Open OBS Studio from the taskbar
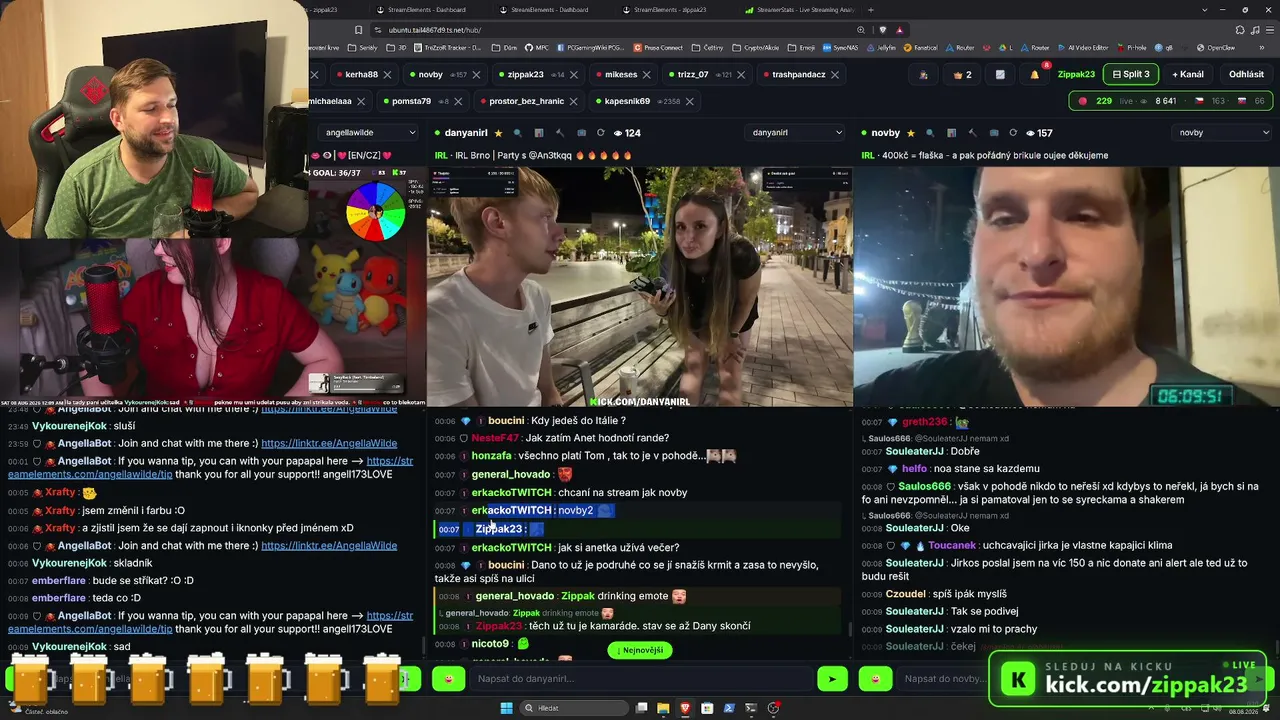The height and width of the screenshot is (720, 1280). tap(773, 708)
